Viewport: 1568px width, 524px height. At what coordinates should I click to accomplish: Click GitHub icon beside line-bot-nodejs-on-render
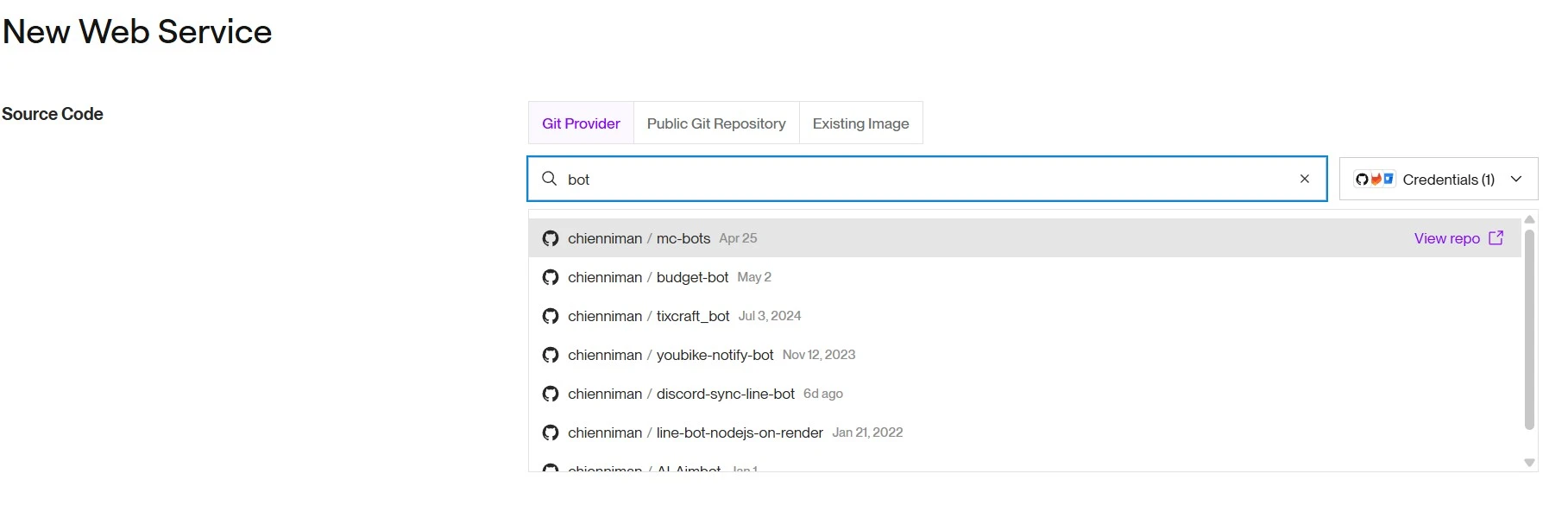(x=551, y=432)
